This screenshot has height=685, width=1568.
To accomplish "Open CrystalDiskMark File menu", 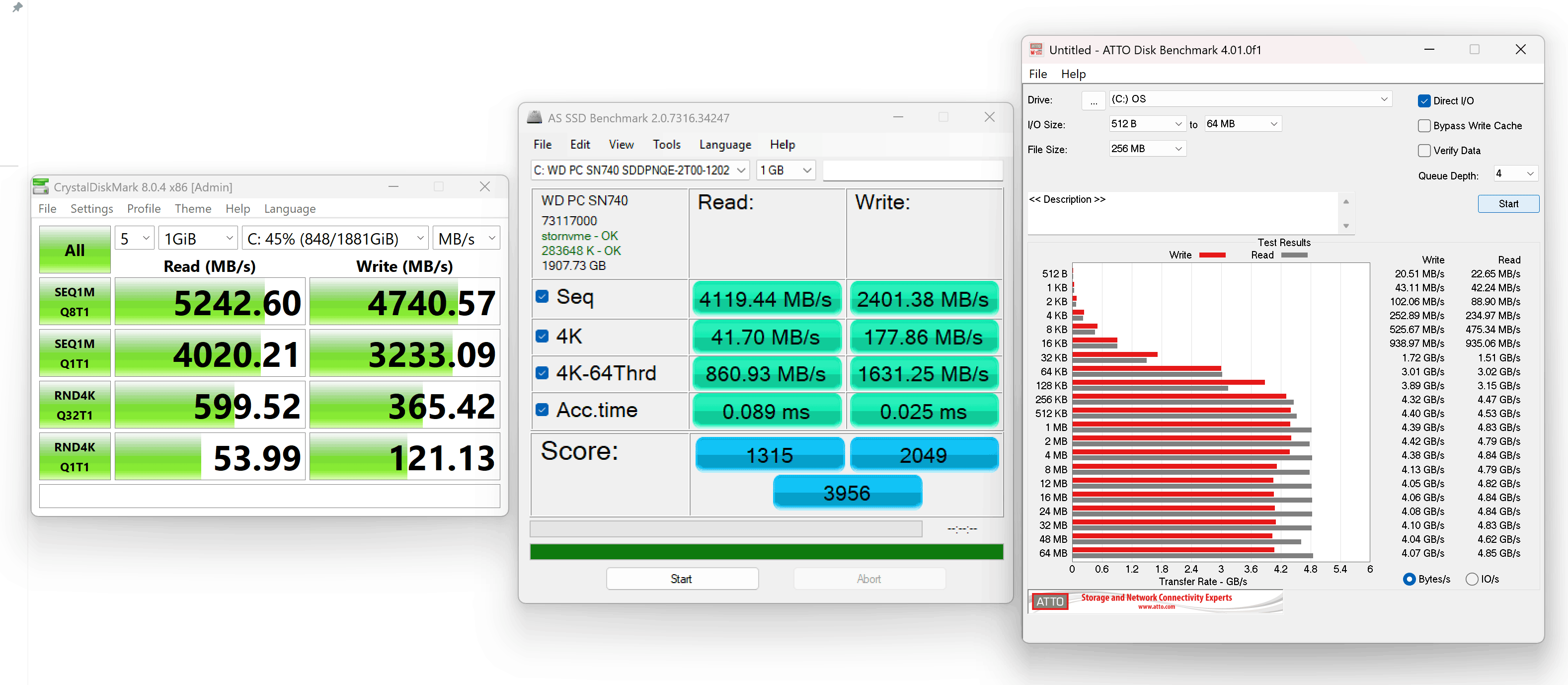I will [48, 208].
